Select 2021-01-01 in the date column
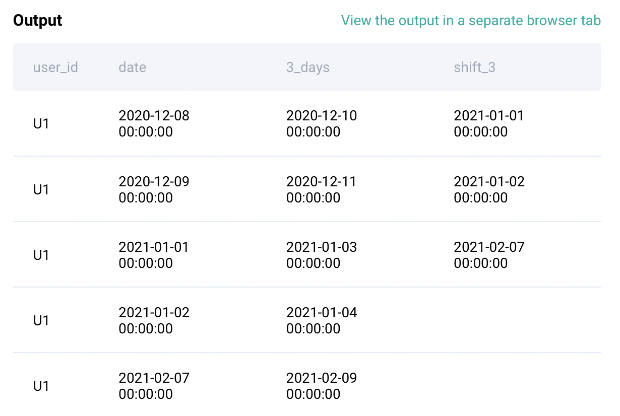Viewport: 620px width, 416px height. pyautogui.click(x=153, y=254)
